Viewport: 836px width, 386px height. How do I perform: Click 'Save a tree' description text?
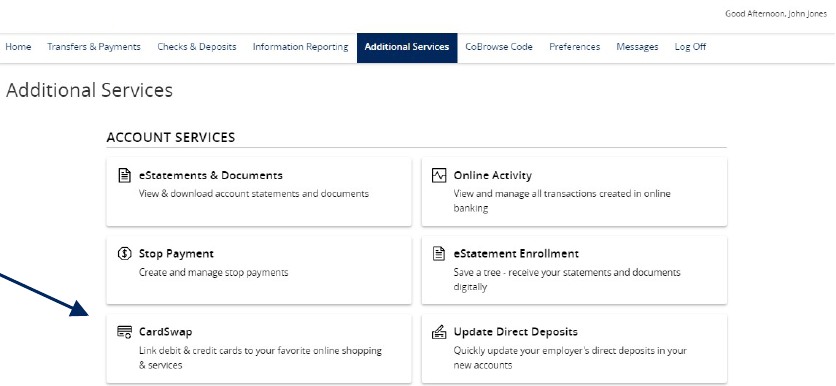567,279
